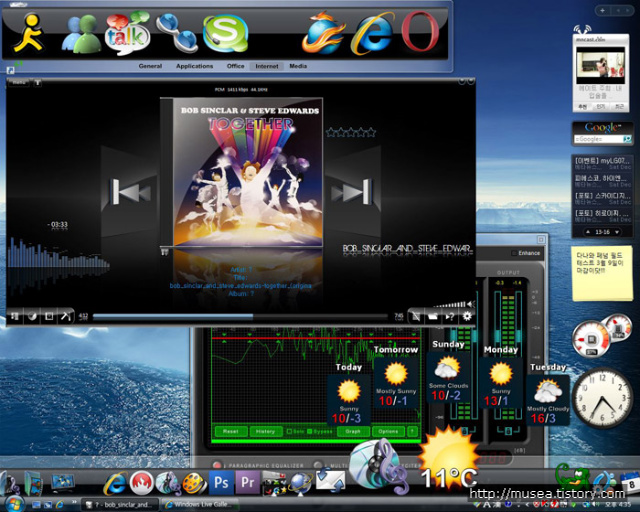Open mail envelope sync icon in dock
This screenshot has width=640, height=512.
click(x=331, y=481)
